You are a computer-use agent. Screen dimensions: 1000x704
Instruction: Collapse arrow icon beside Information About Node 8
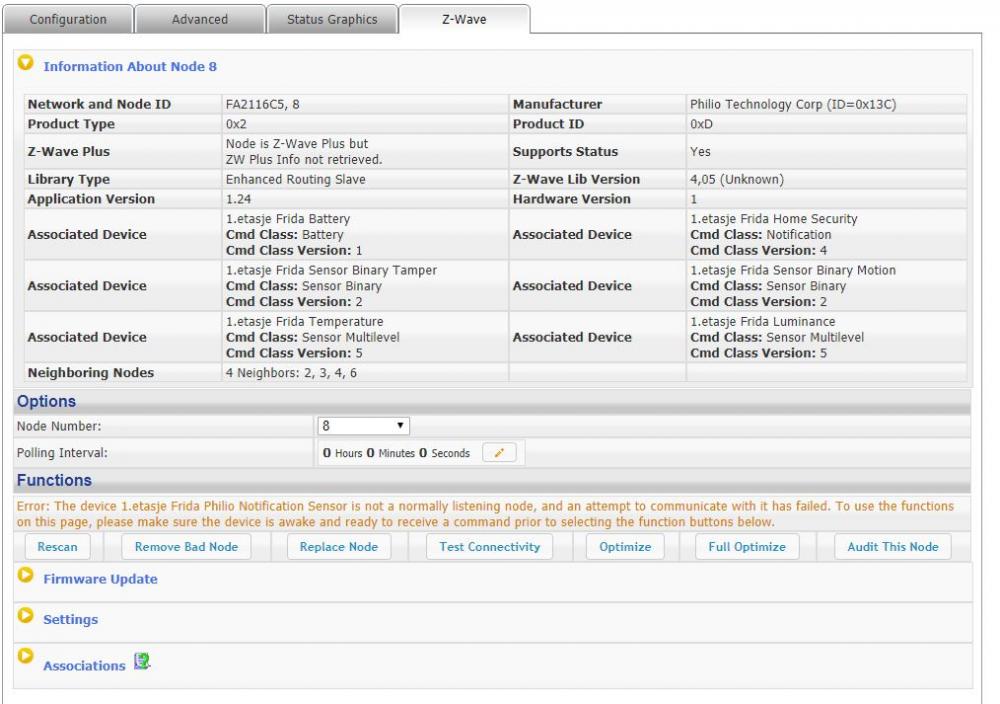coord(26,65)
